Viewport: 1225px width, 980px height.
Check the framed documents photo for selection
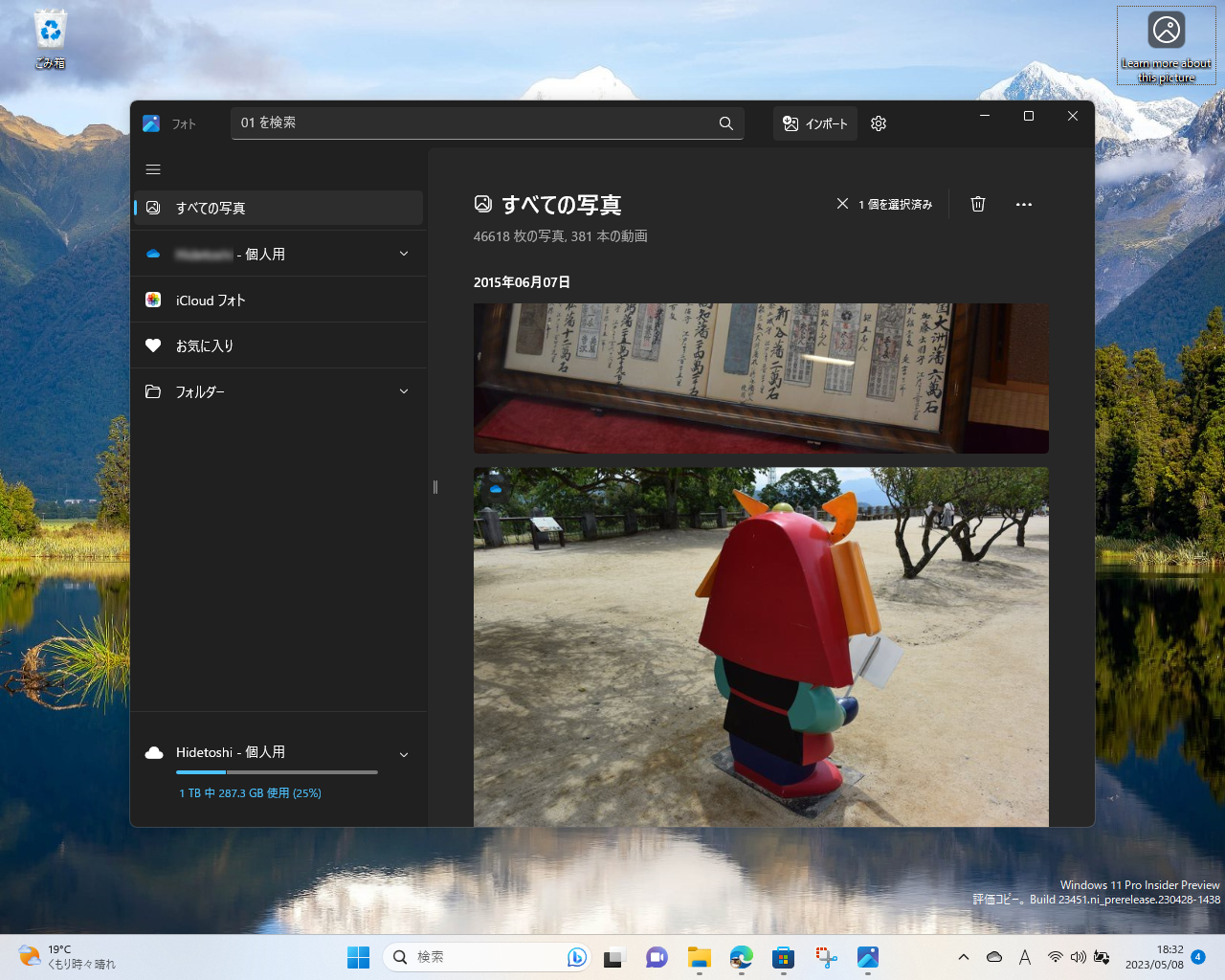click(x=496, y=325)
